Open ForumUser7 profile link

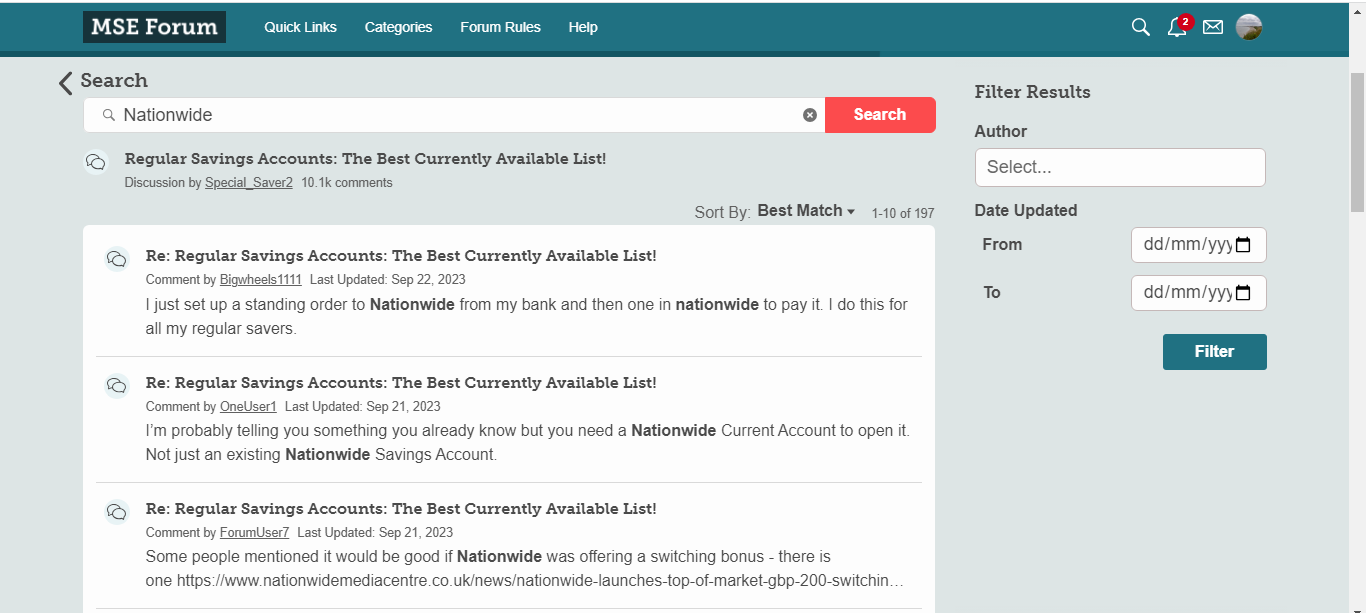(x=254, y=533)
